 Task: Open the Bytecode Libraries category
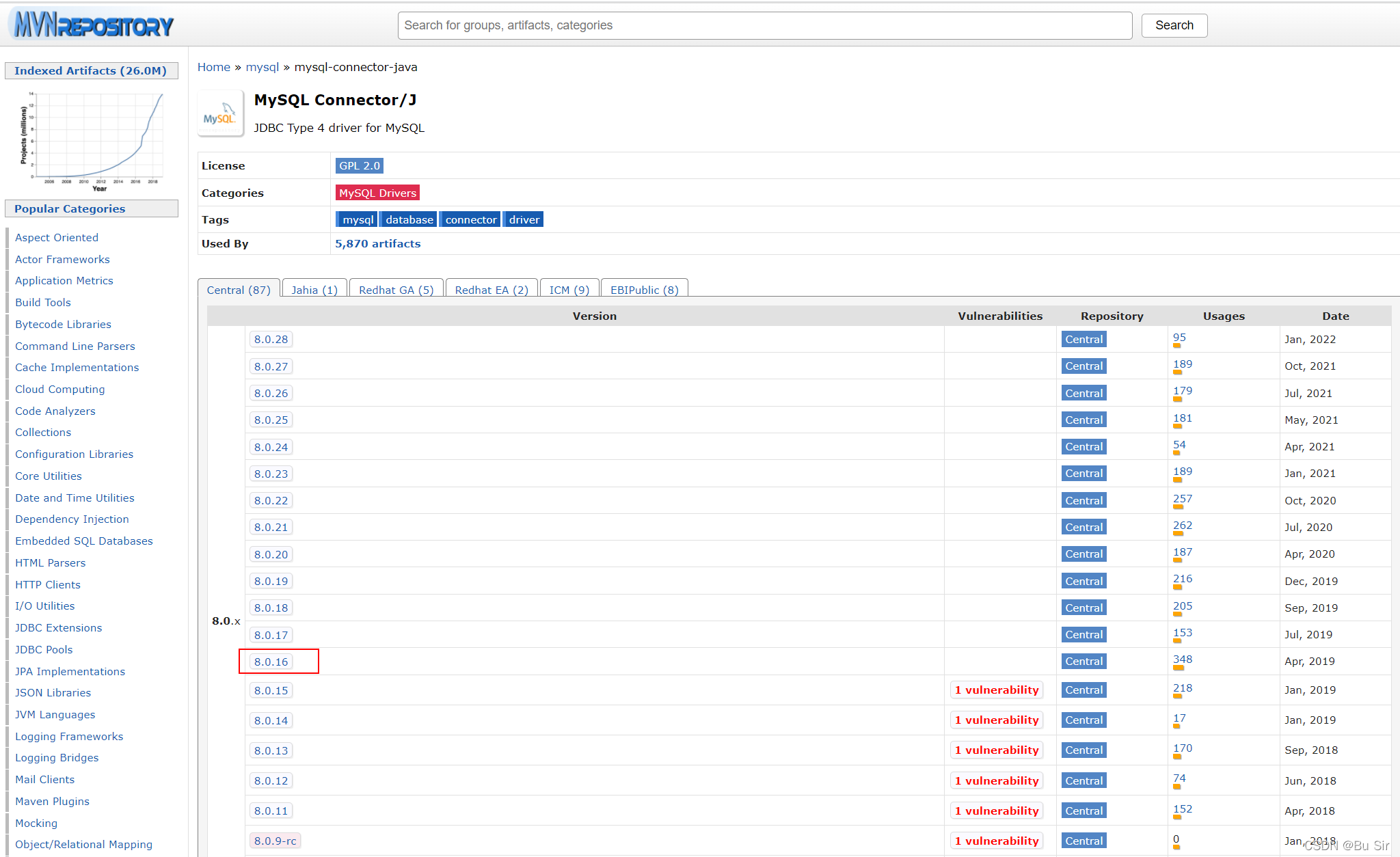[x=63, y=324]
